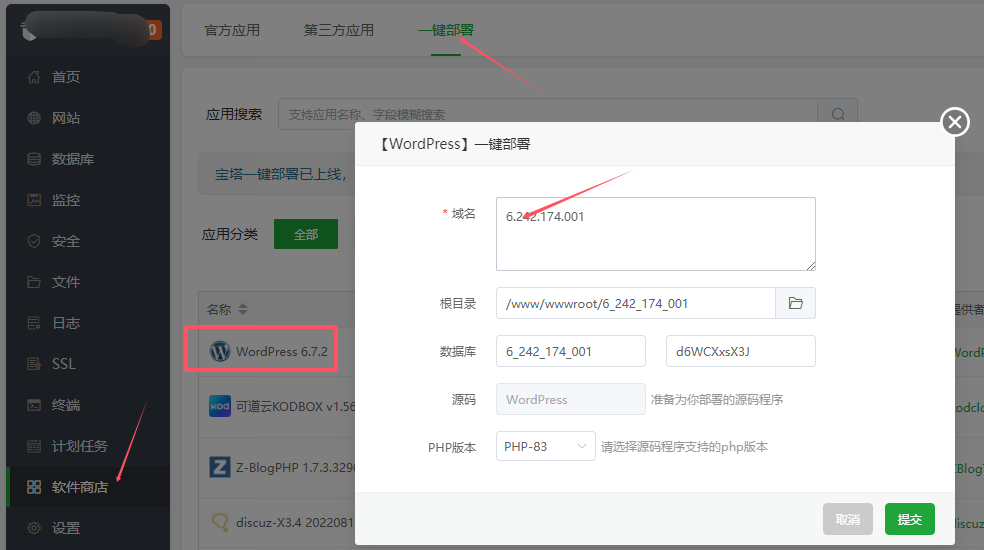The width and height of the screenshot is (984, 550).
Task: Click the KODBOX app icon
Action: click(220, 406)
